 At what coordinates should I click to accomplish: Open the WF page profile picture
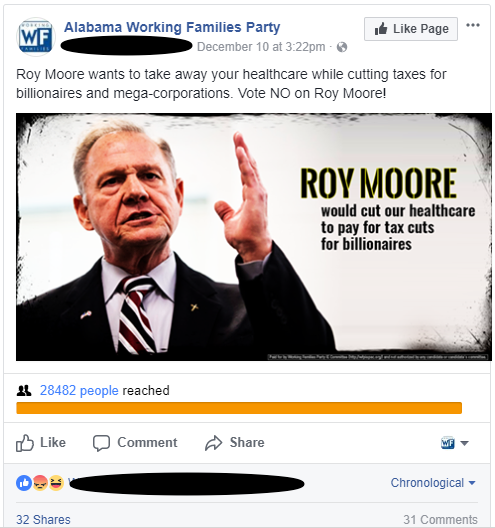pos(36,37)
